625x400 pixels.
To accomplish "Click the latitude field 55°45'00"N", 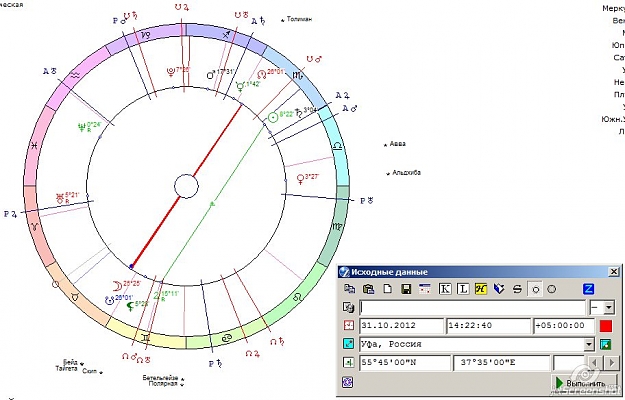I will (405, 363).
